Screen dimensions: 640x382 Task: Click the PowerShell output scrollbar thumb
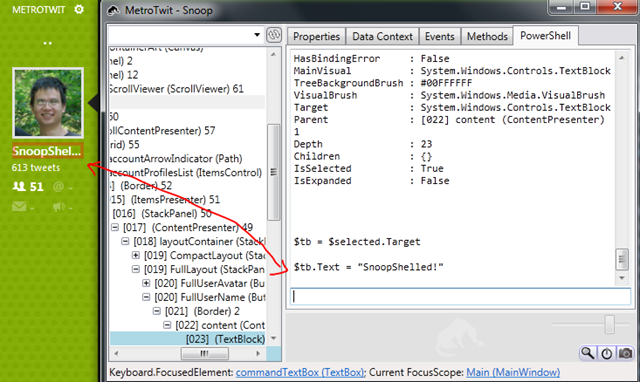pyautogui.click(x=622, y=259)
